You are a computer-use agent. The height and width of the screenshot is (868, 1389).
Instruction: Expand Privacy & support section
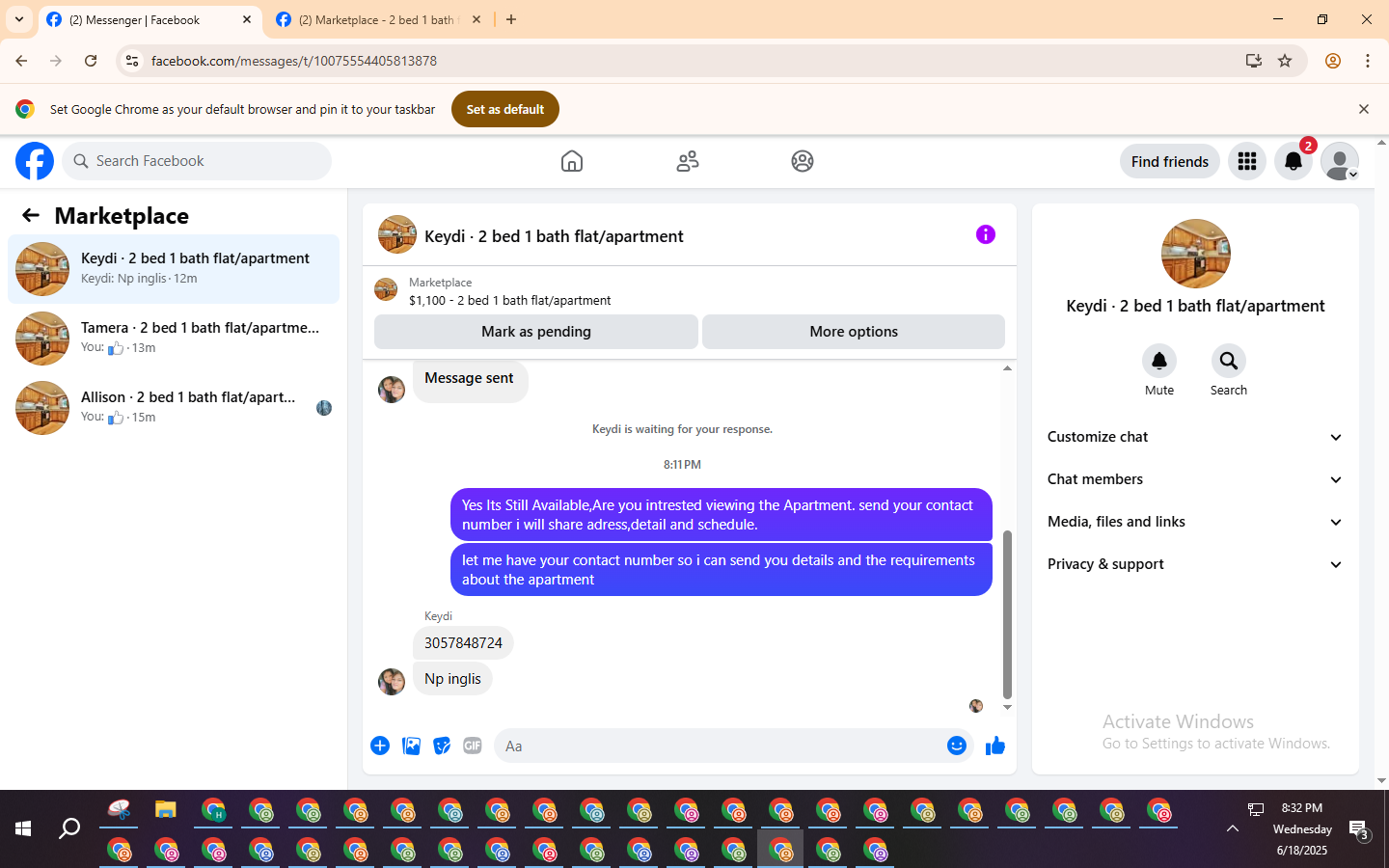pyautogui.click(x=1195, y=564)
